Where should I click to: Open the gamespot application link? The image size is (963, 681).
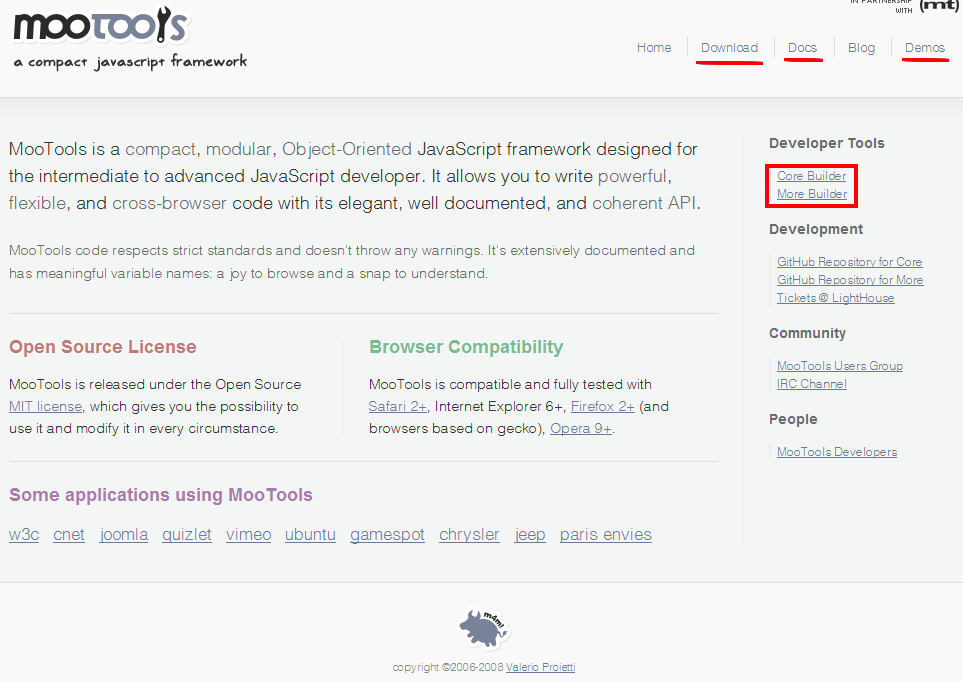pos(387,535)
